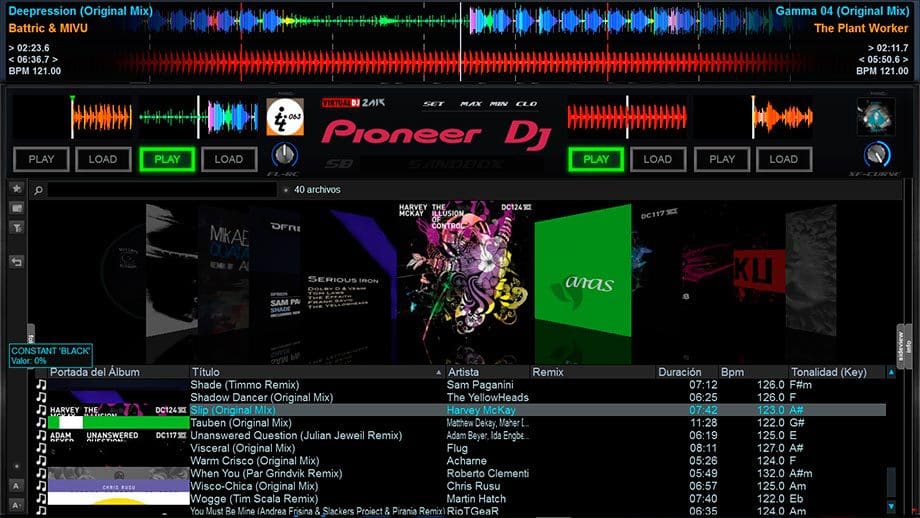Click the last LOAD button on the right

(x=783, y=159)
